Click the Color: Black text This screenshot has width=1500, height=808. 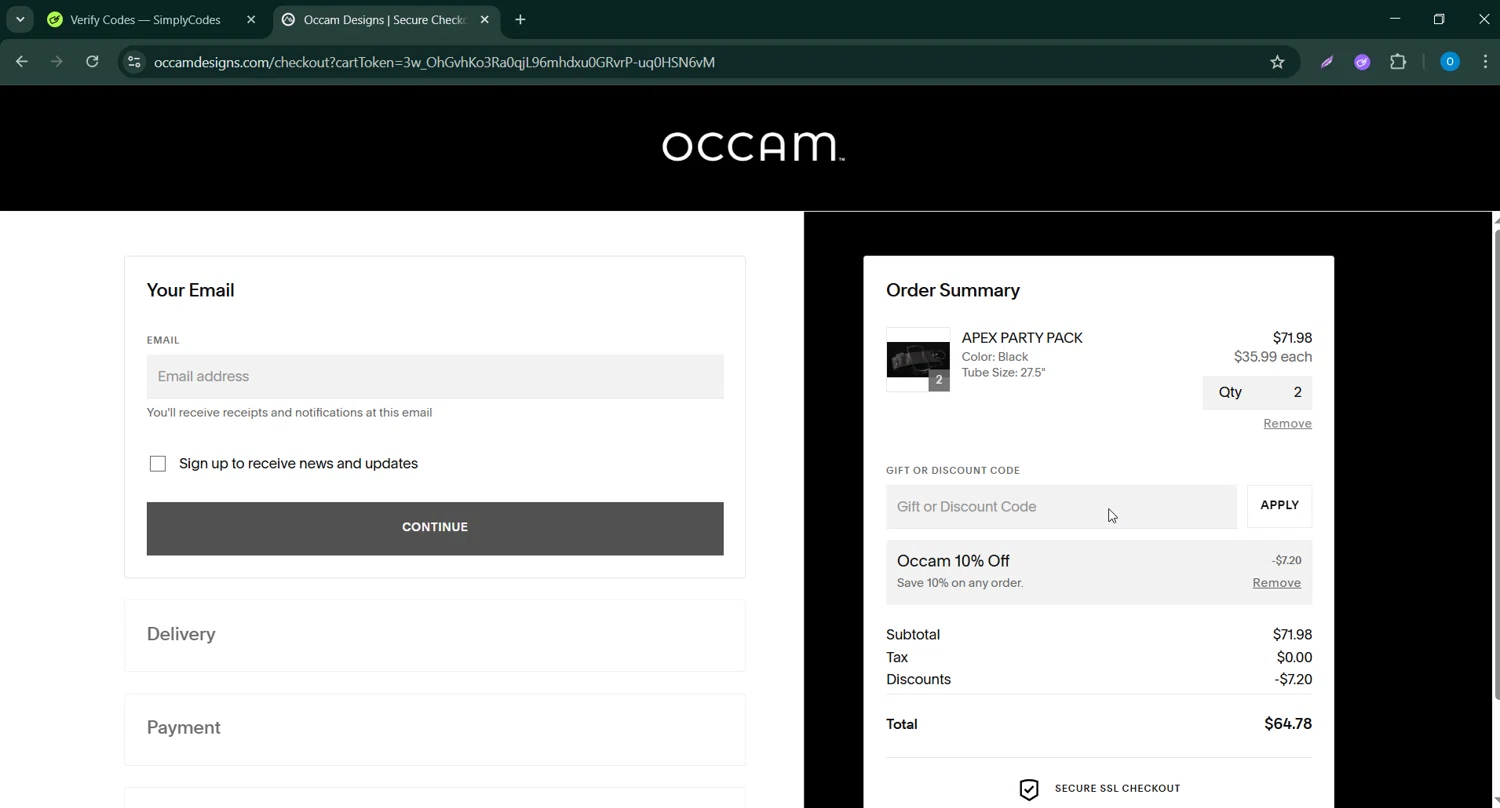pos(995,357)
